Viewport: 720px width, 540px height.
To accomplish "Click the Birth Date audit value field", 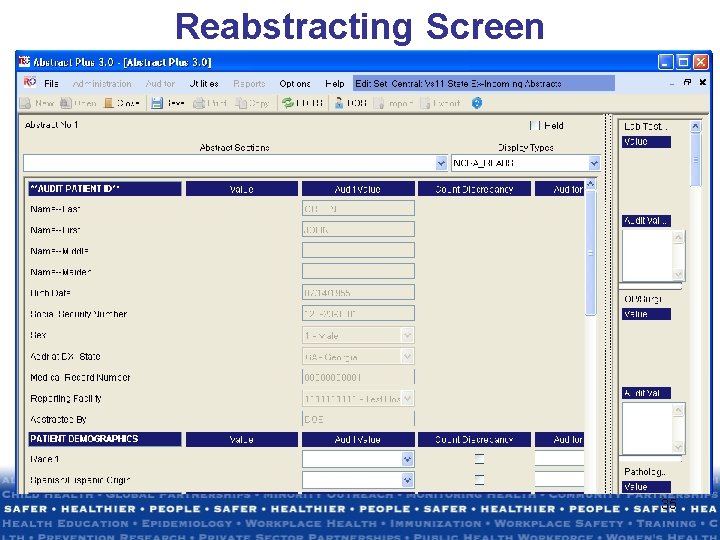I will click(358, 292).
